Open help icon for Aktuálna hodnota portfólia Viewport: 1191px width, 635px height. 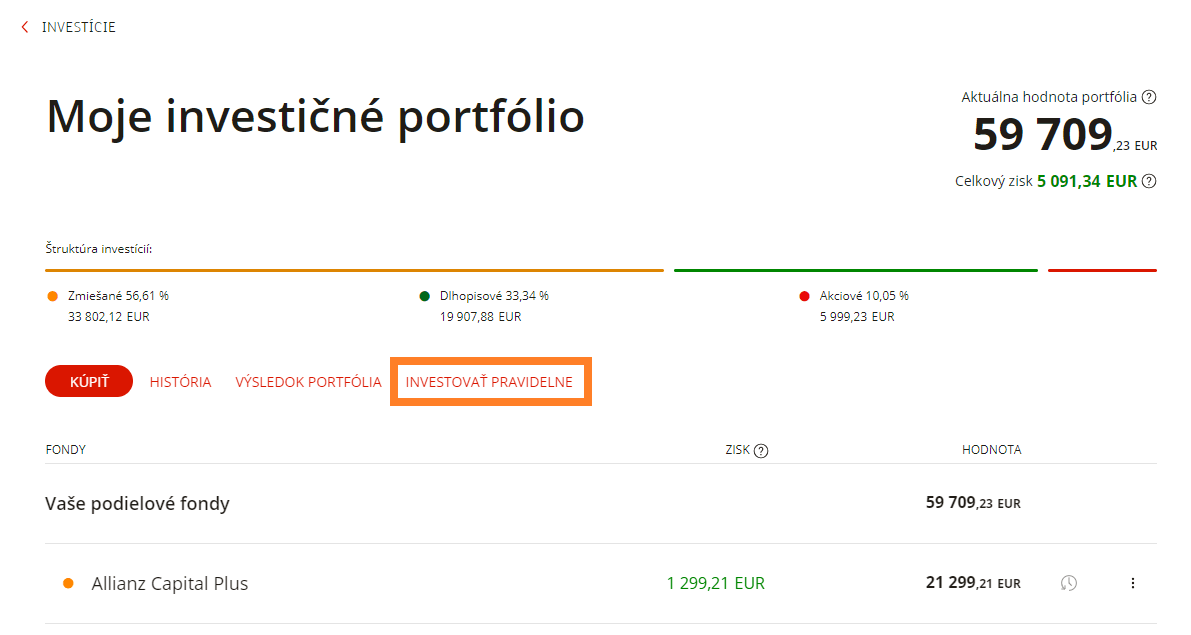point(1149,97)
